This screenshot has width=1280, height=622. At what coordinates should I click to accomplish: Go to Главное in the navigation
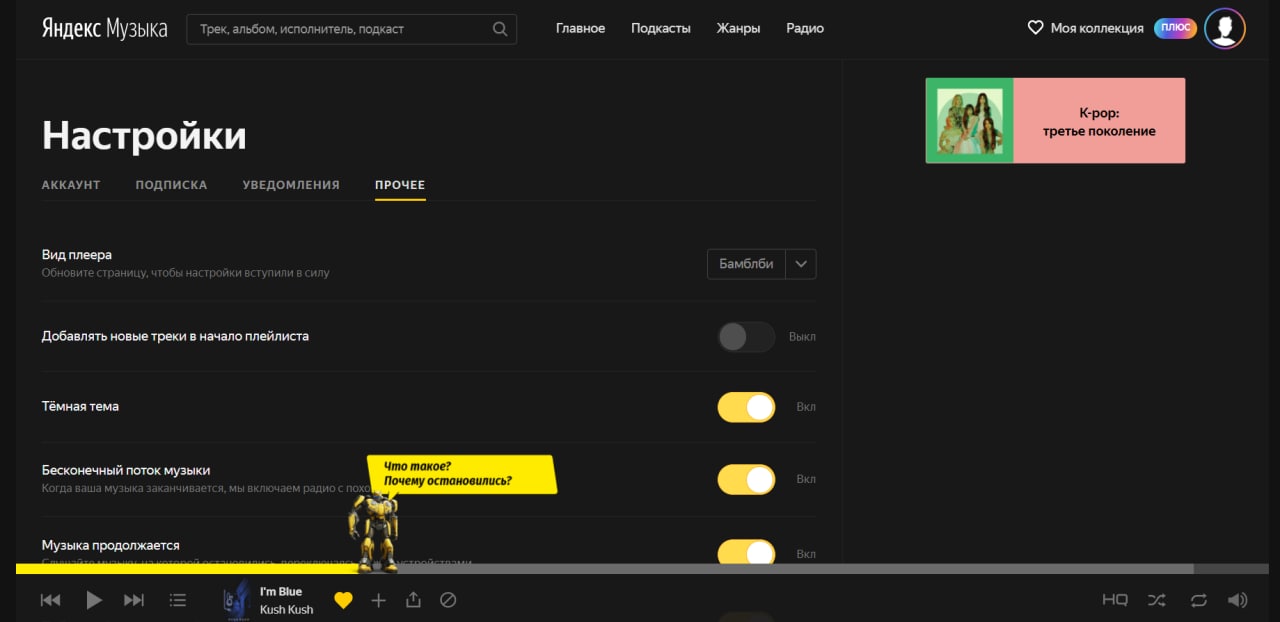[580, 28]
